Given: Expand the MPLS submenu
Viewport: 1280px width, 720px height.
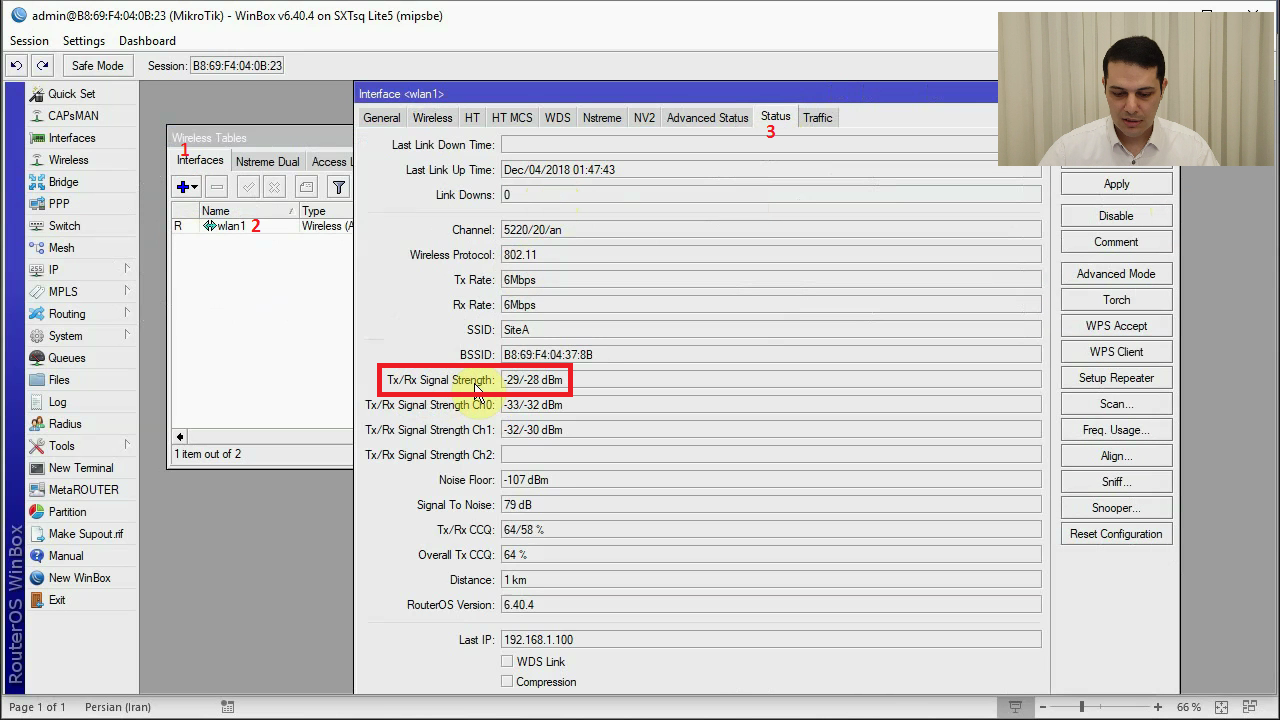Looking at the screenshot, I should (127, 291).
